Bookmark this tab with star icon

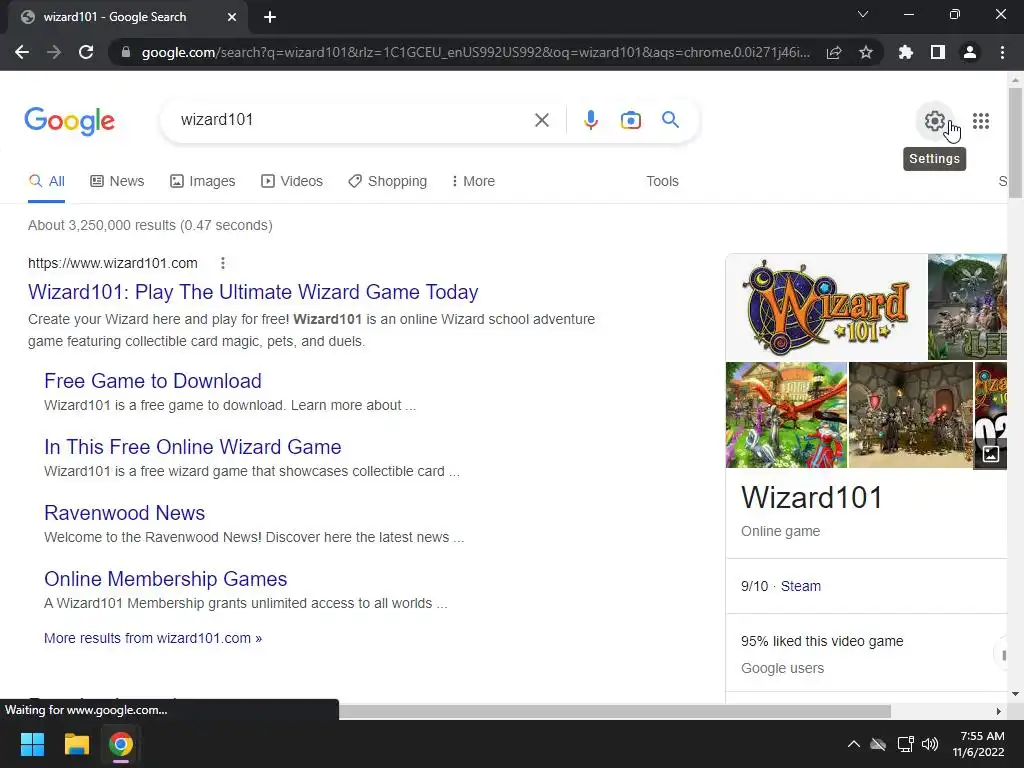(x=866, y=52)
